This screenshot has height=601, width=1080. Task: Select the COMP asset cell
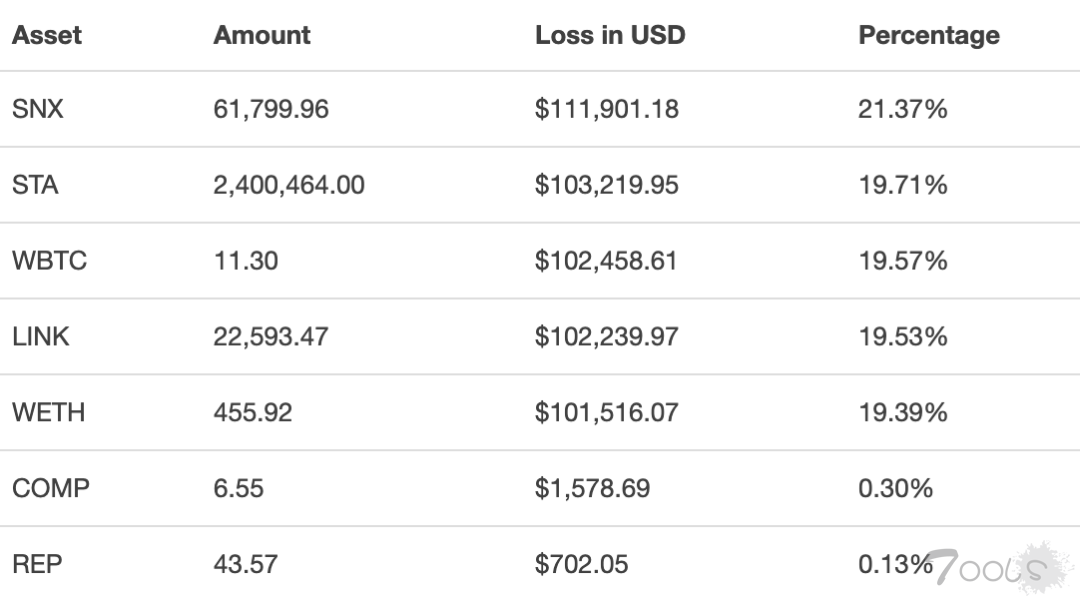pos(51,488)
